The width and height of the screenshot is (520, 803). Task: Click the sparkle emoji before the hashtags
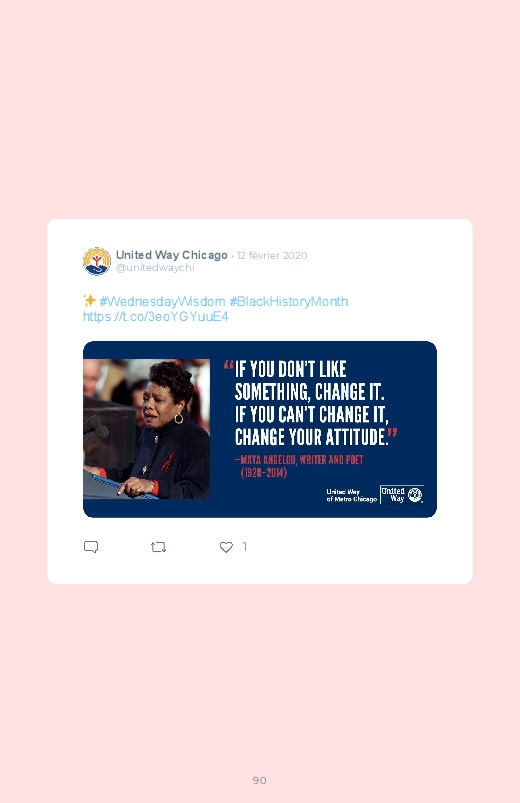tap(89, 301)
